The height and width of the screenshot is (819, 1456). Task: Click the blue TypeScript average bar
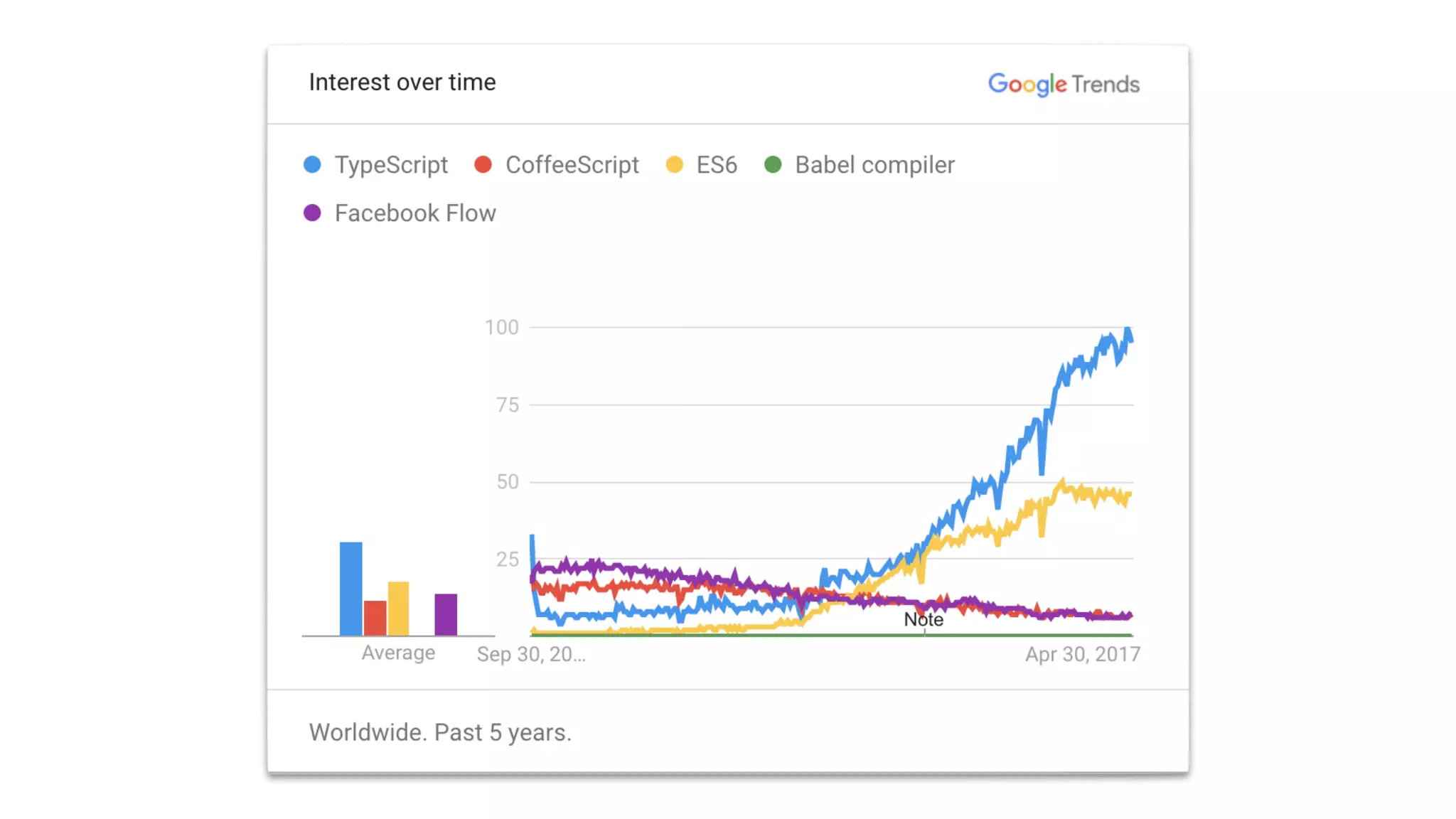click(x=350, y=589)
